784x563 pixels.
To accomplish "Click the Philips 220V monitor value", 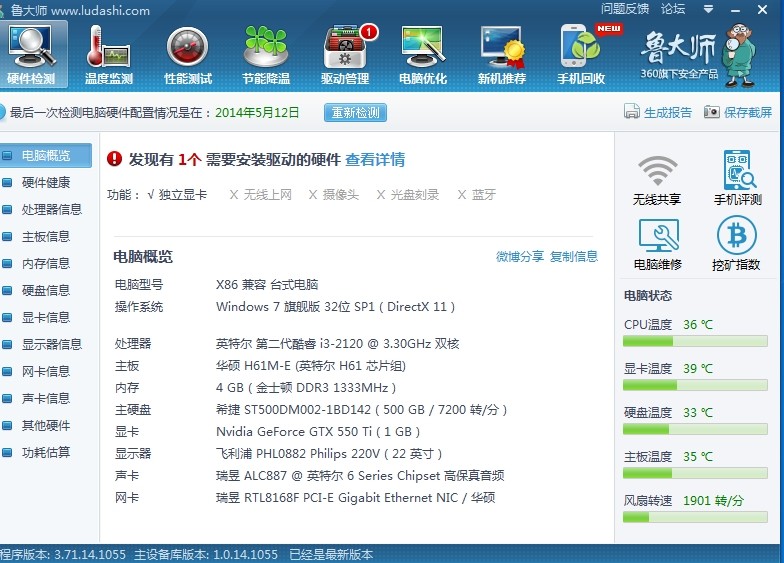I will [x=329, y=454].
